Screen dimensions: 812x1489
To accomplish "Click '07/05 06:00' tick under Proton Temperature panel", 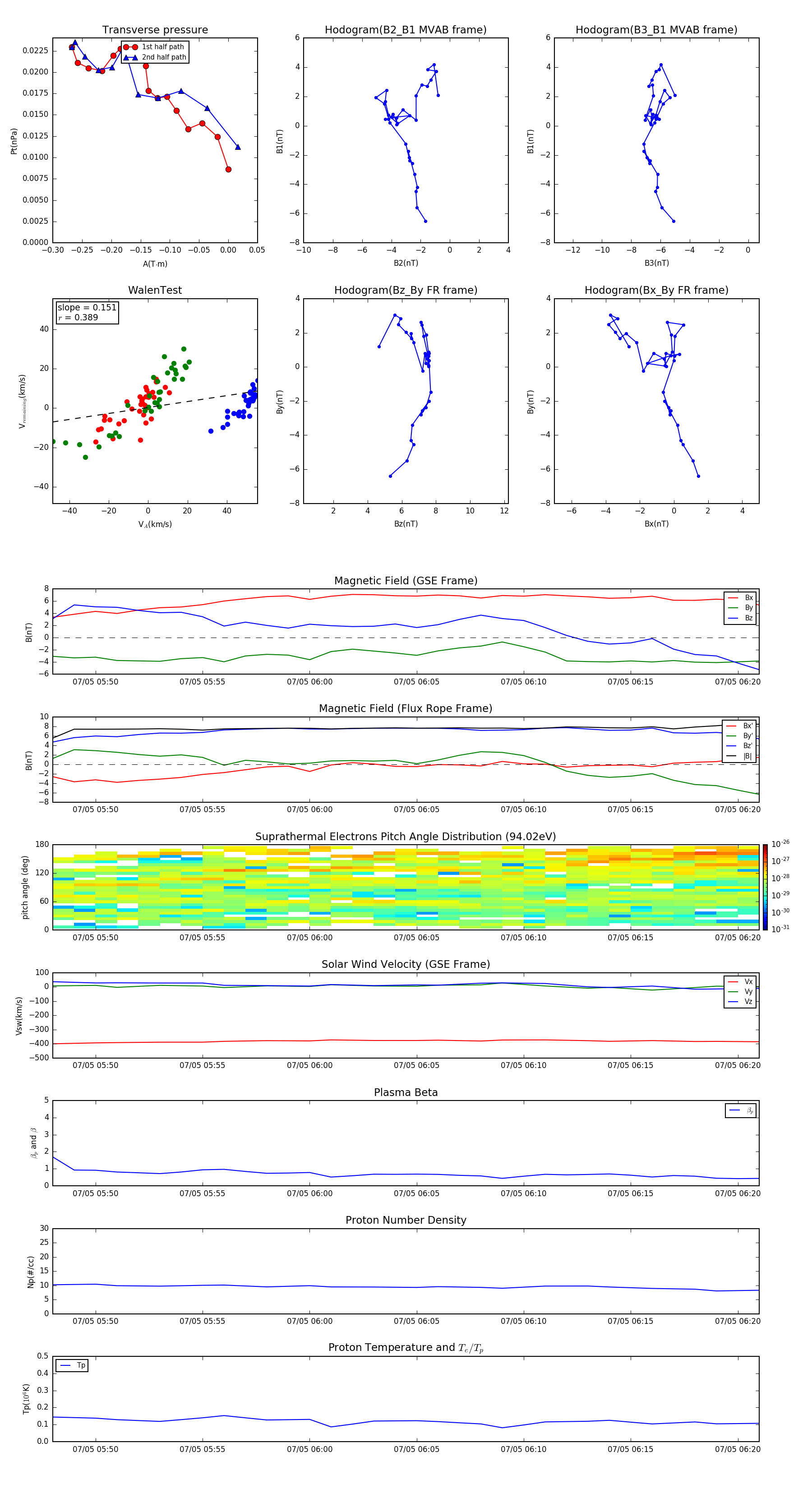I will [310, 1449].
